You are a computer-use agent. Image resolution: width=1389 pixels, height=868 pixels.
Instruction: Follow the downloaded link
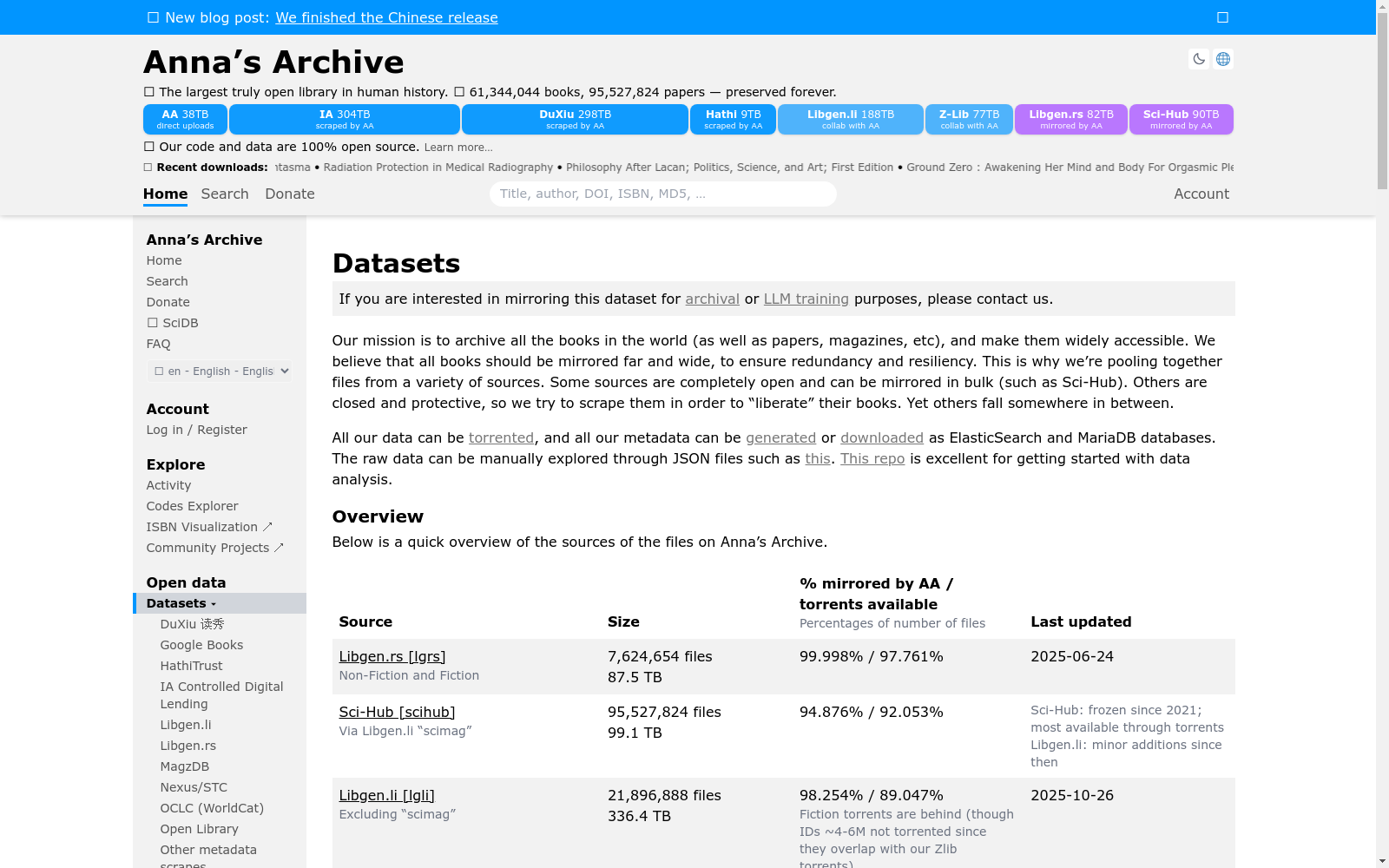pos(881,437)
